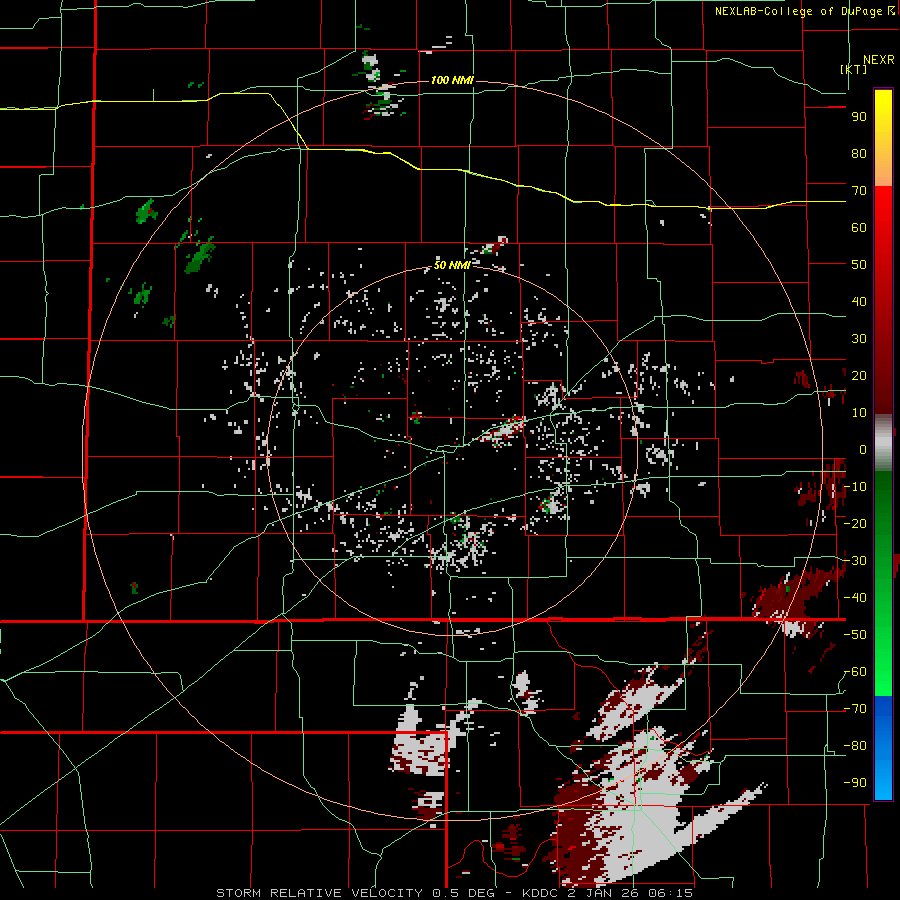This screenshot has width=900, height=900.
Task: Click the 30 value on velocity scale
Action: click(x=859, y=339)
